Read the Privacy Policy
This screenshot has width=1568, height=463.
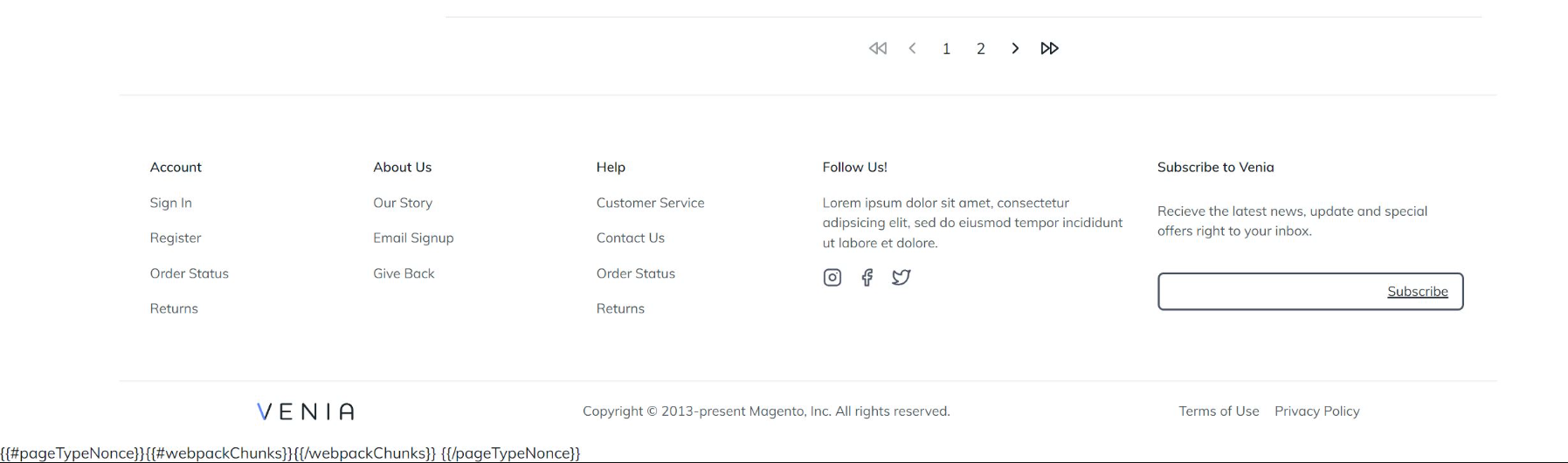click(x=1316, y=411)
